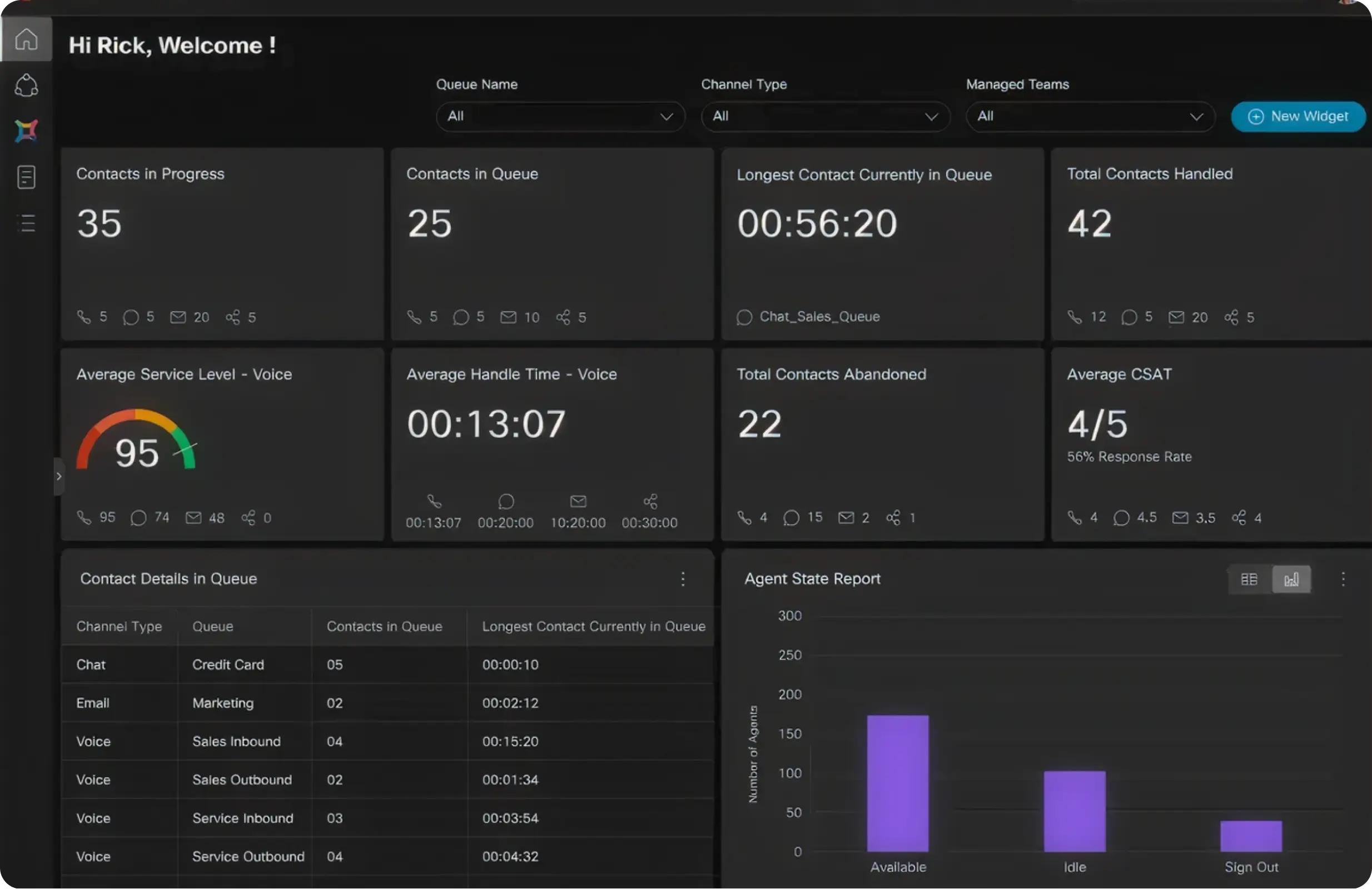Click the Available bar in chart
This screenshot has width=1372, height=889.
click(x=898, y=783)
